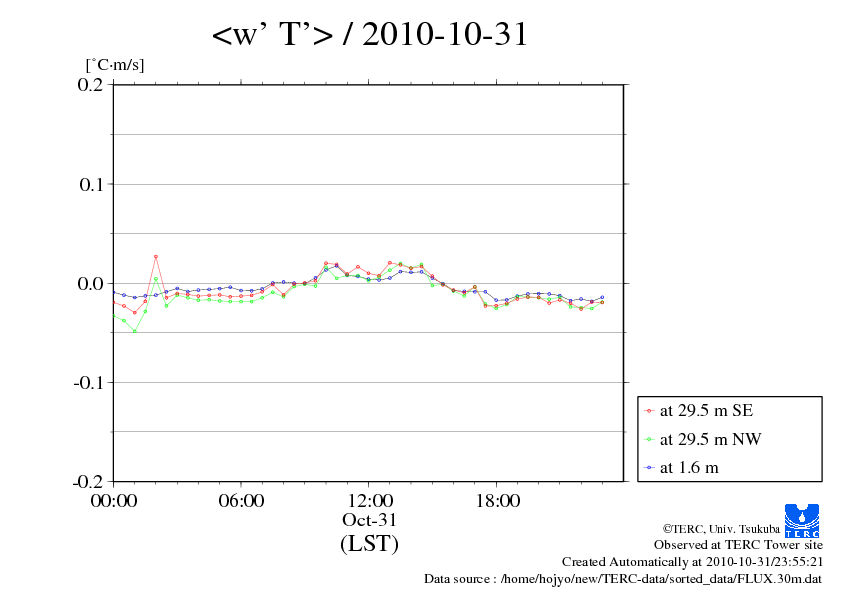Click the red legend marker for SE
842x595 pixels.
tap(649, 411)
